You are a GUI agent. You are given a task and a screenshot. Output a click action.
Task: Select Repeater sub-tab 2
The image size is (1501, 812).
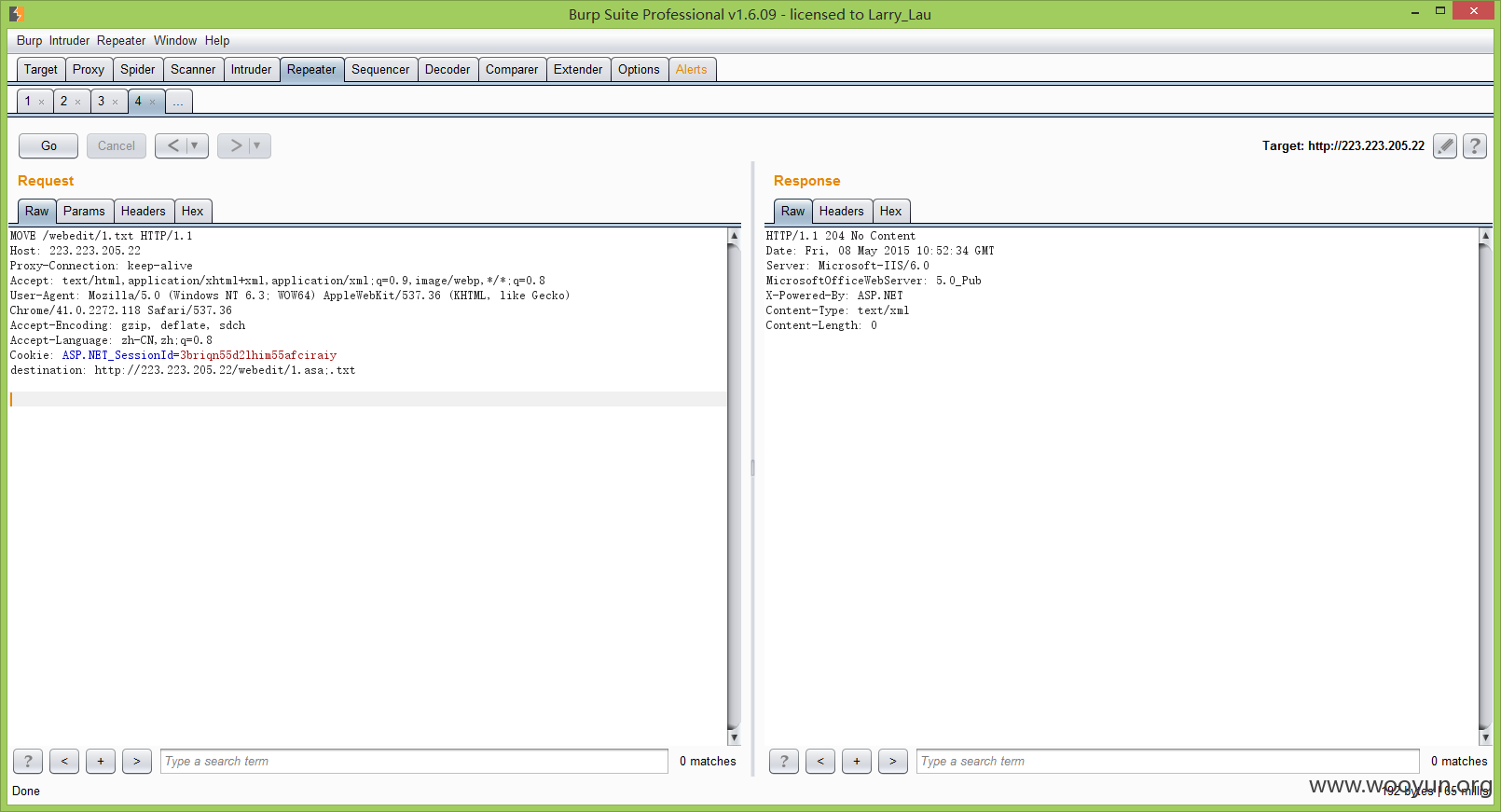point(64,102)
